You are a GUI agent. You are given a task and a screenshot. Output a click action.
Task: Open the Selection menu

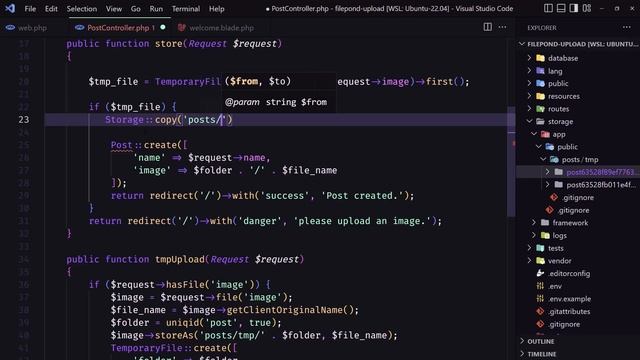click(82, 9)
